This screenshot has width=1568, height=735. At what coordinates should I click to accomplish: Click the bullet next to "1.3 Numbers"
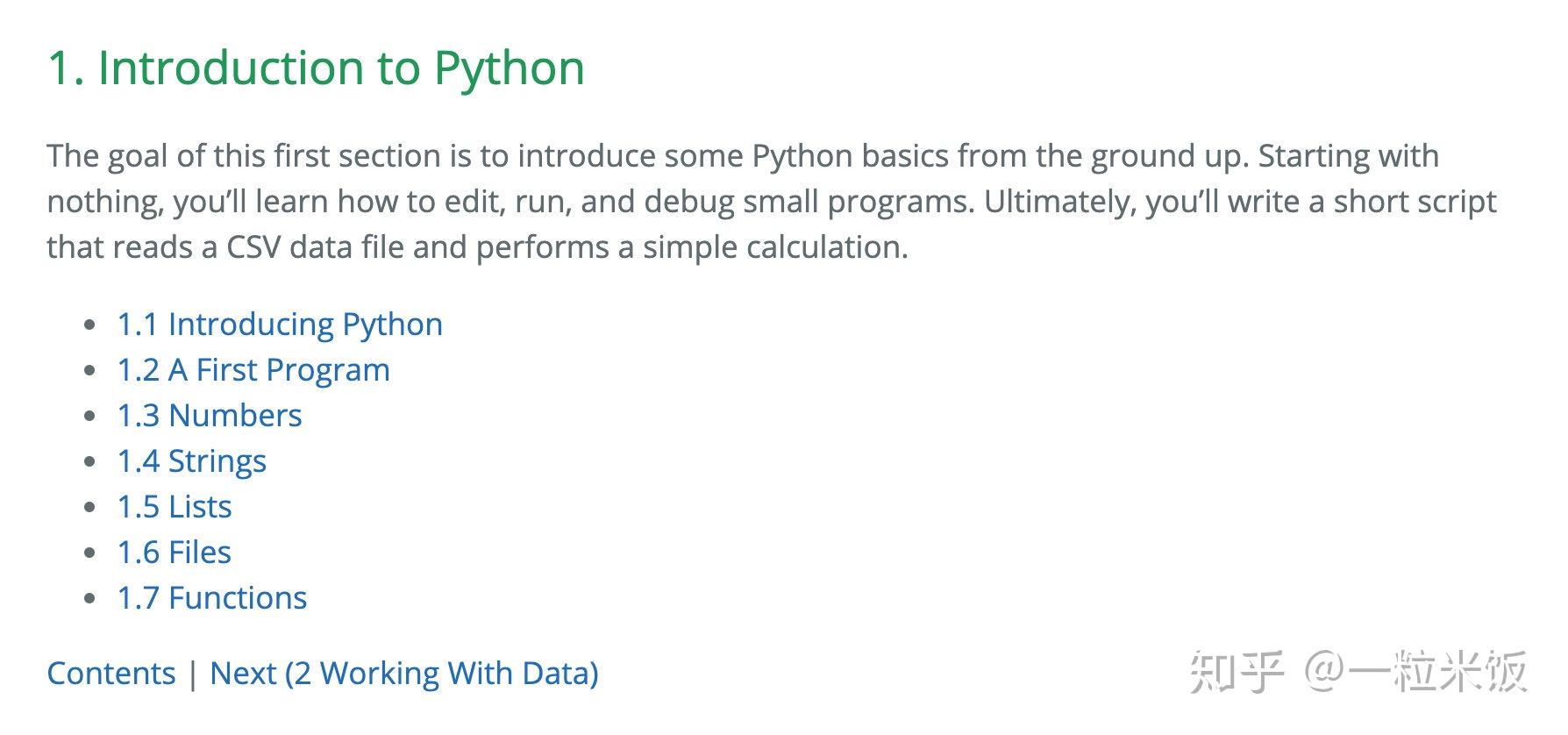89,417
